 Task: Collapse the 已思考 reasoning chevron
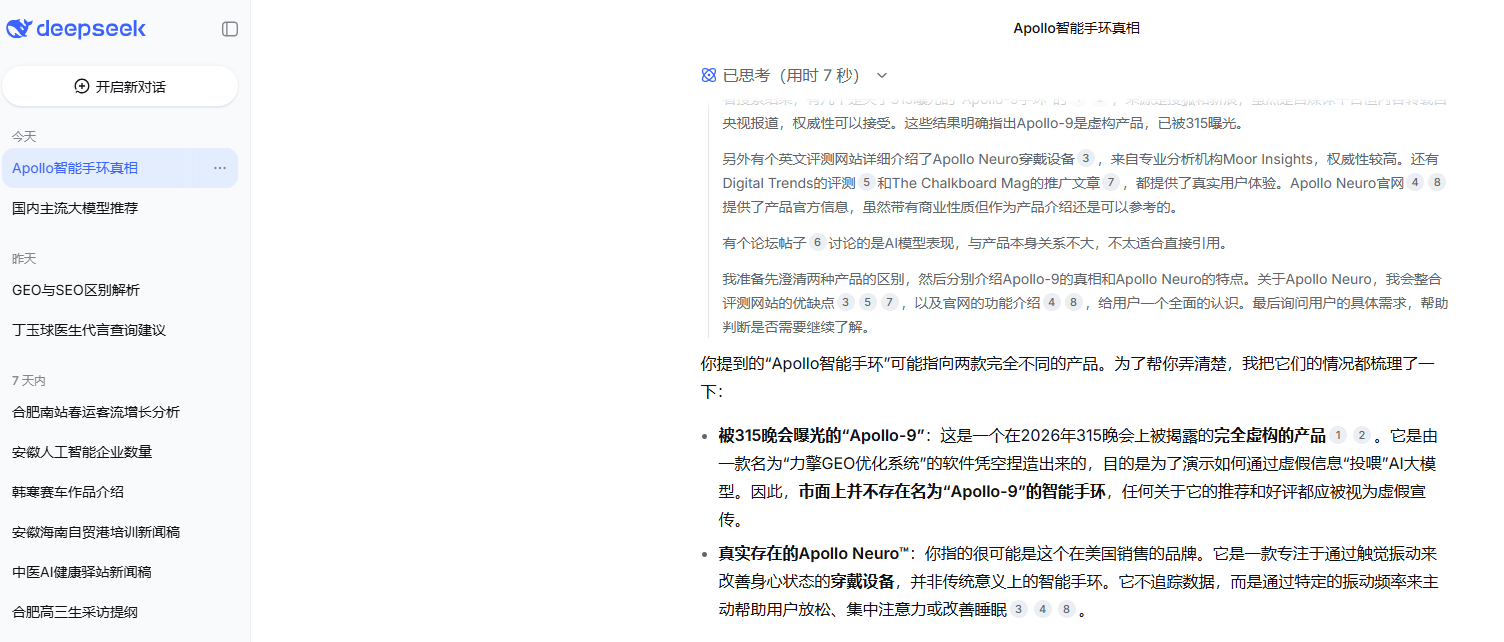[882, 75]
